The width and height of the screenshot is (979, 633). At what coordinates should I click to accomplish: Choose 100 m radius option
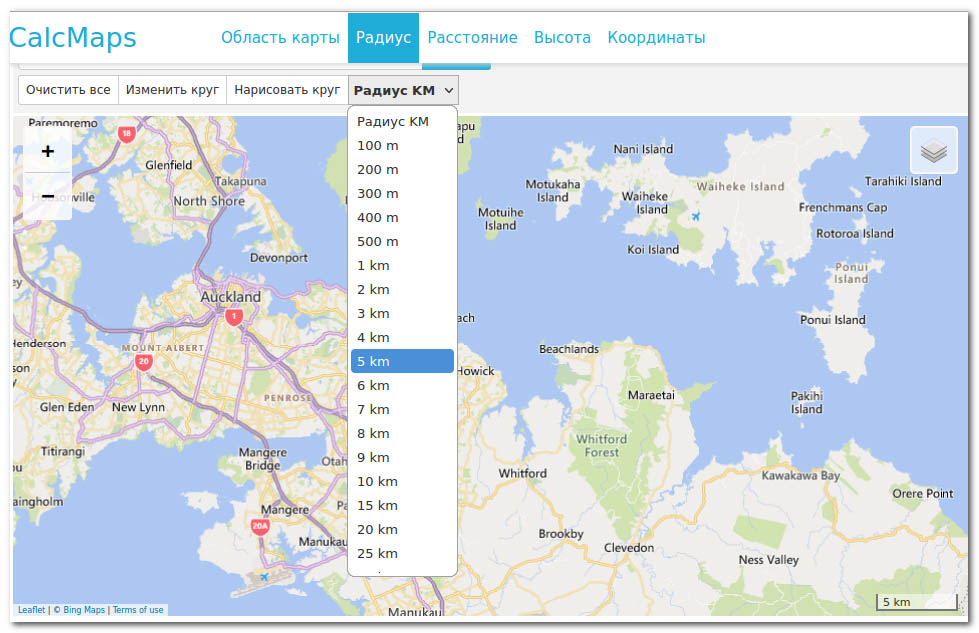point(402,145)
